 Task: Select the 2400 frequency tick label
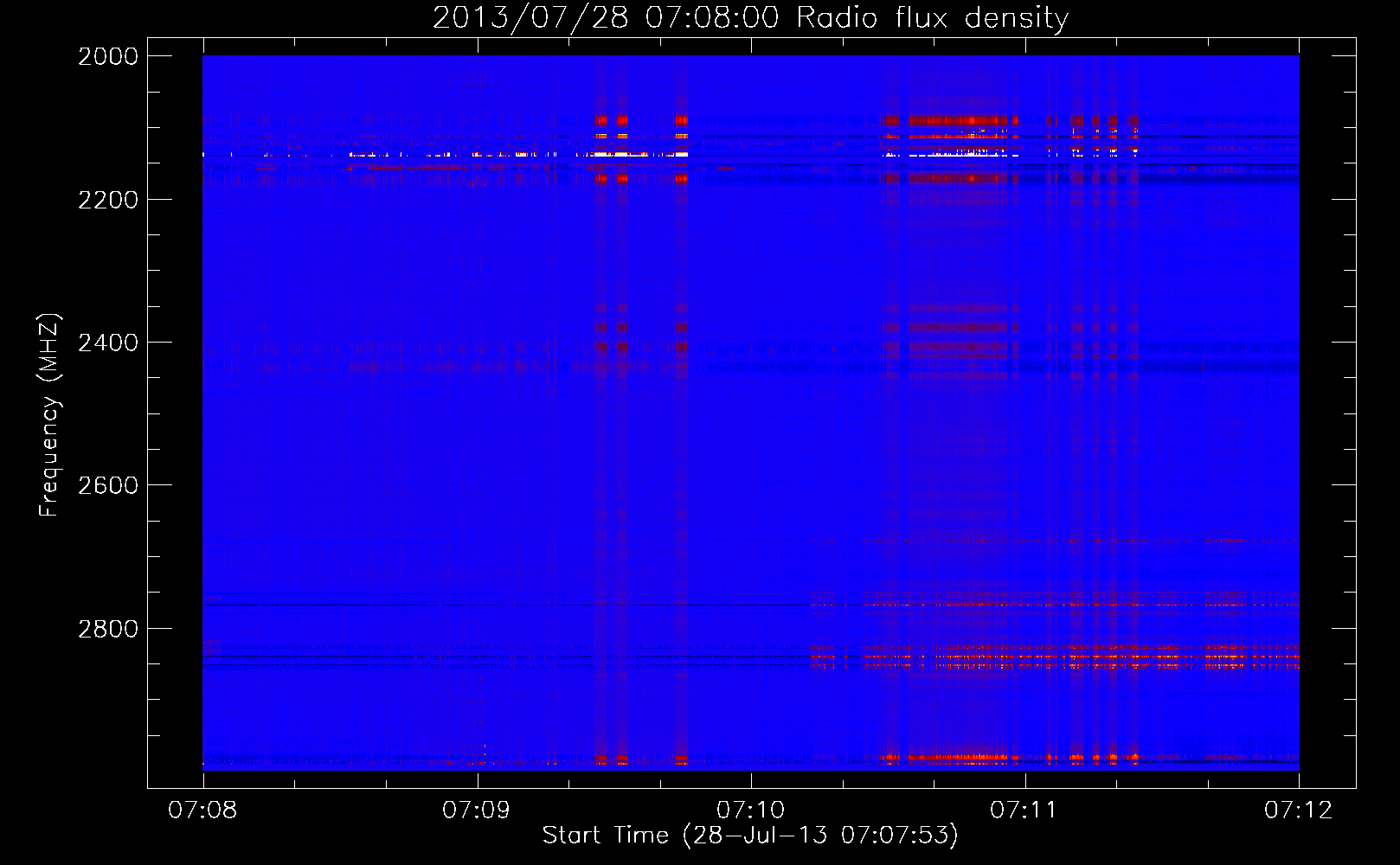tap(108, 343)
